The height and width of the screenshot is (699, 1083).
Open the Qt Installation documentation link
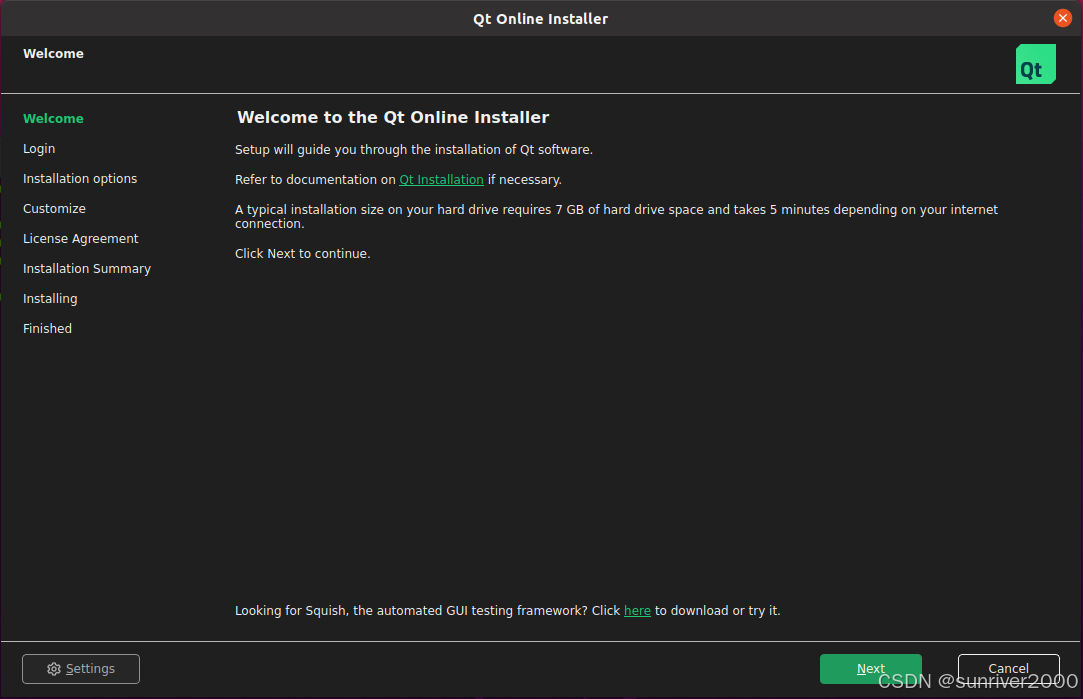[441, 180]
